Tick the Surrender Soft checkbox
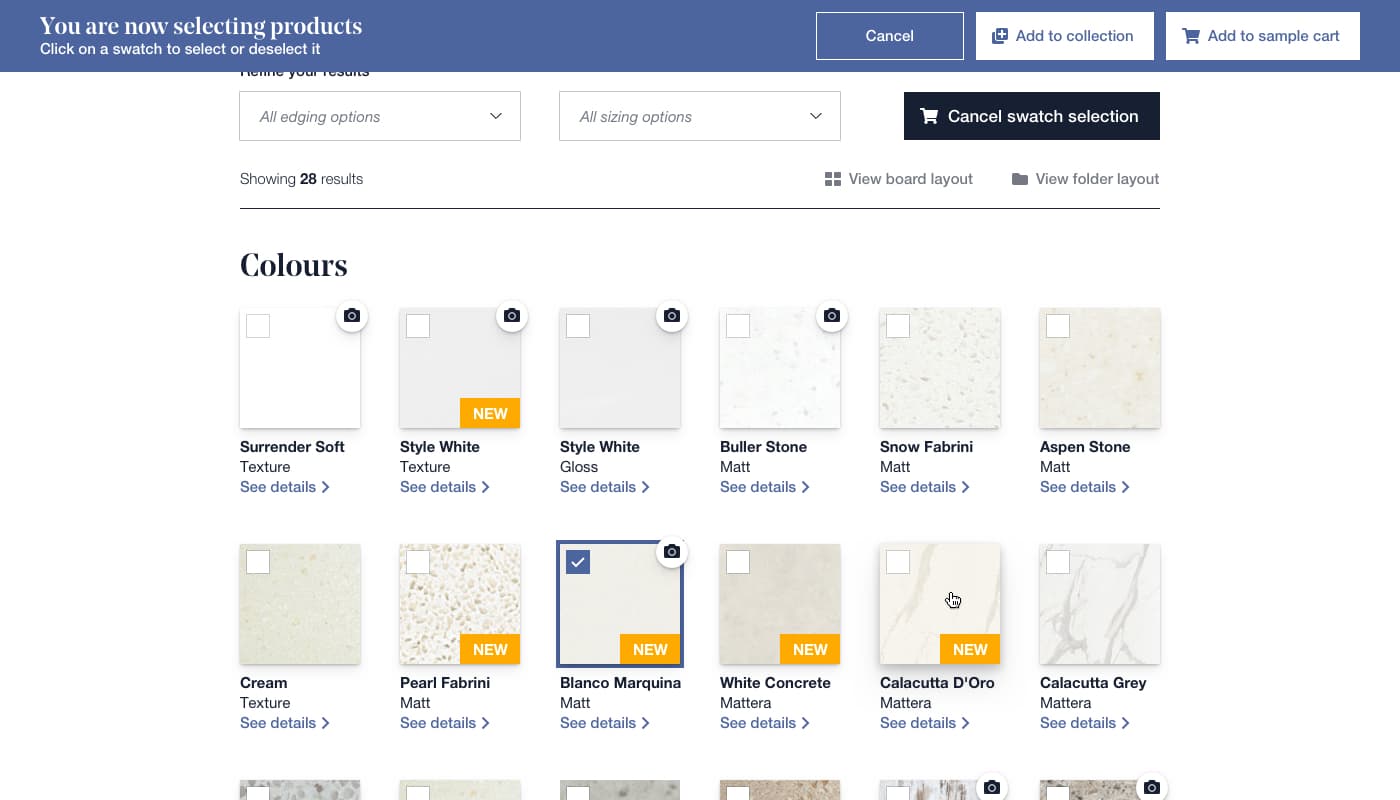1400x800 pixels. pos(258,326)
